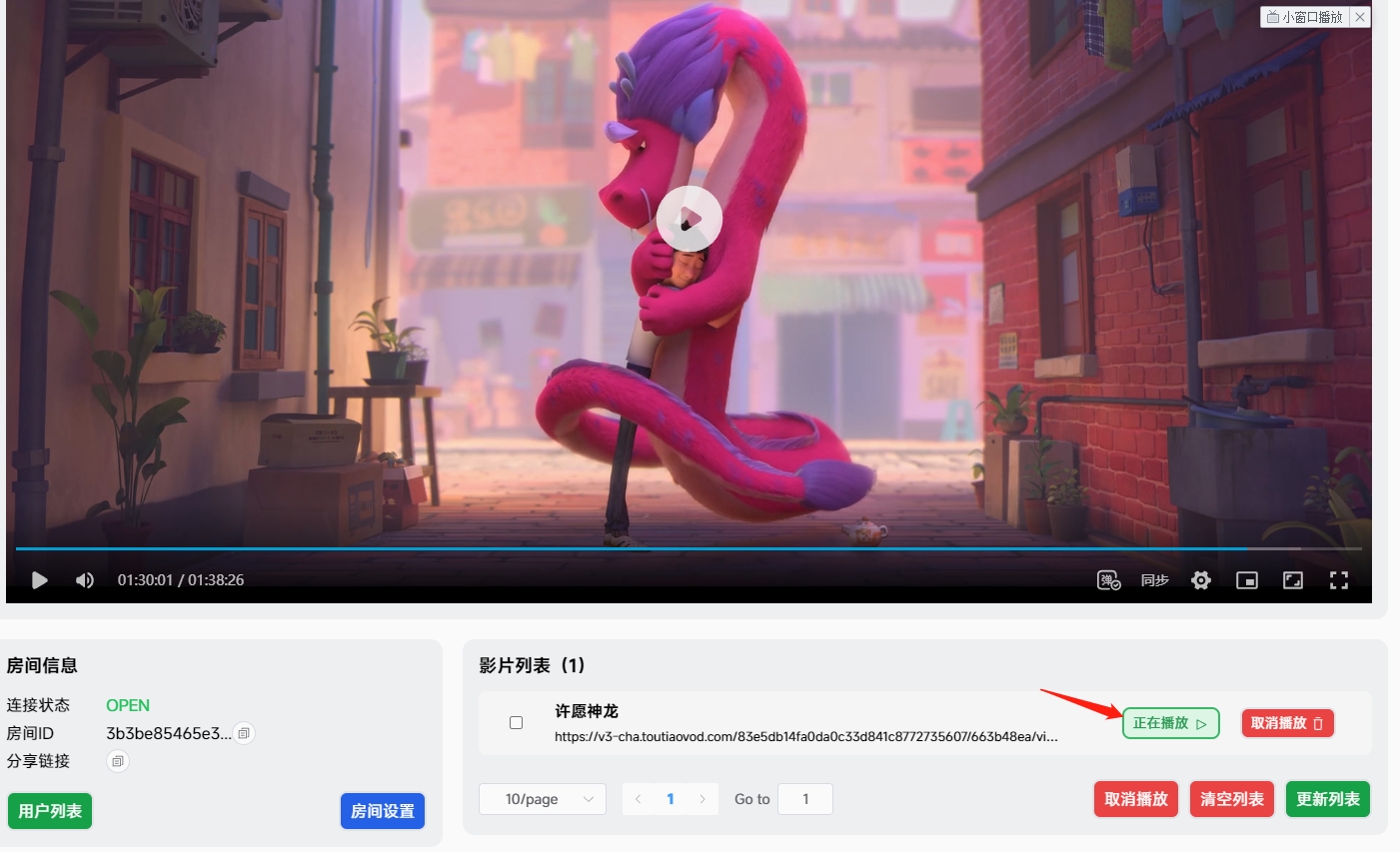Screen dimensions: 1400x852
Task: Mute the video volume speaker icon
Action: [x=85, y=580]
